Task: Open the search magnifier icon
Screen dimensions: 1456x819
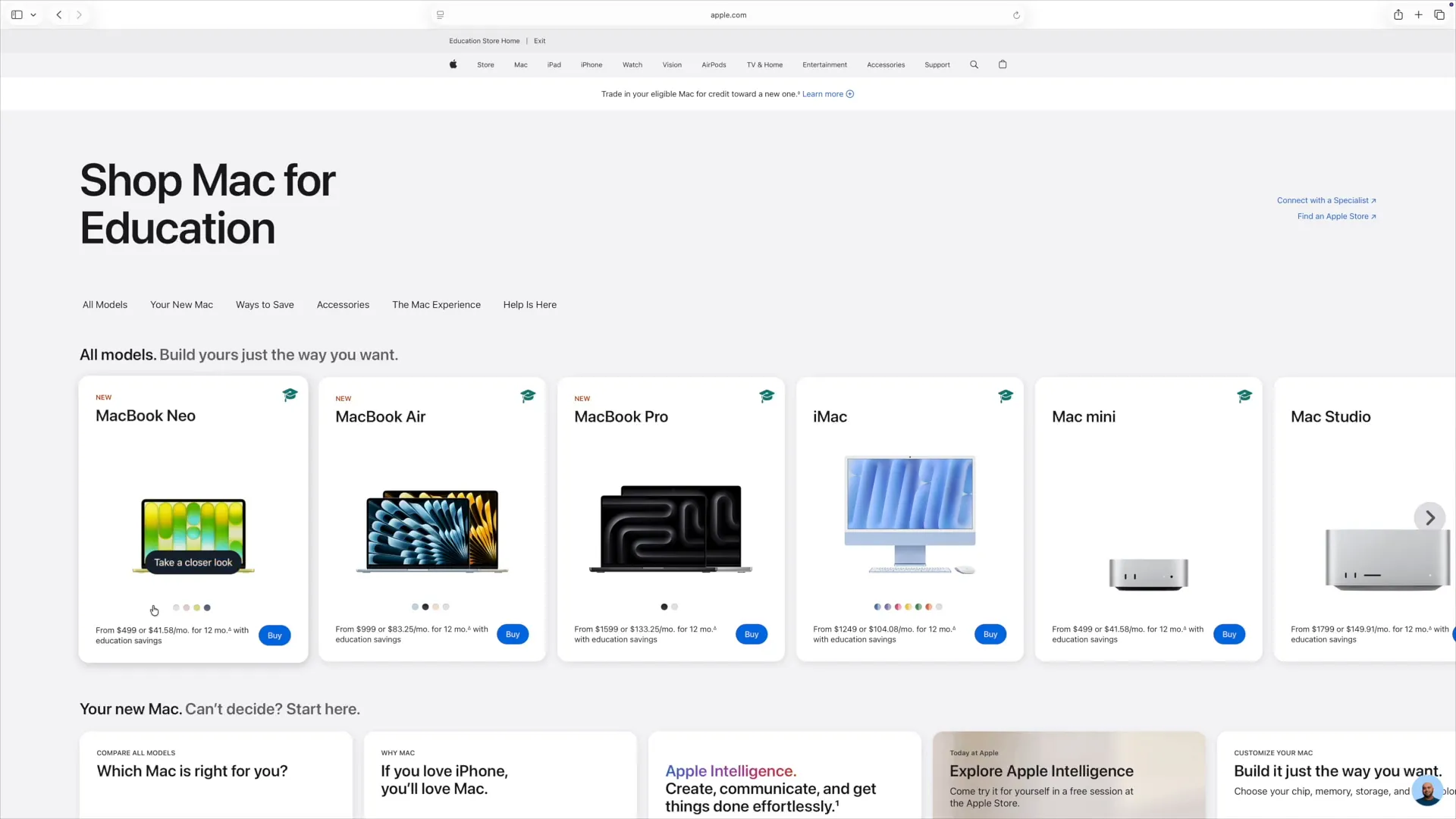Action: pyautogui.click(x=974, y=64)
